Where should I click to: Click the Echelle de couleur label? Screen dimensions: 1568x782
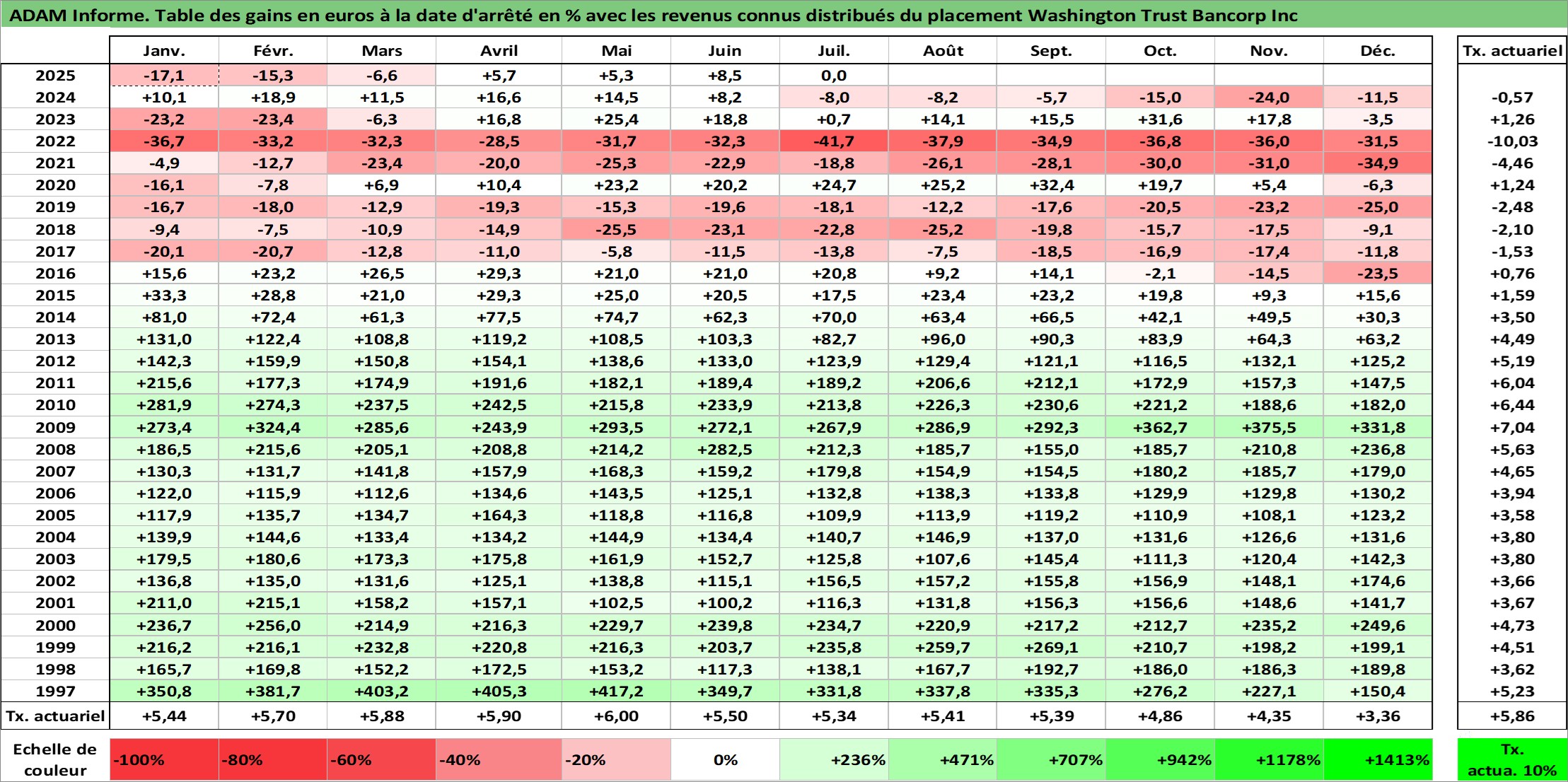tap(55, 760)
